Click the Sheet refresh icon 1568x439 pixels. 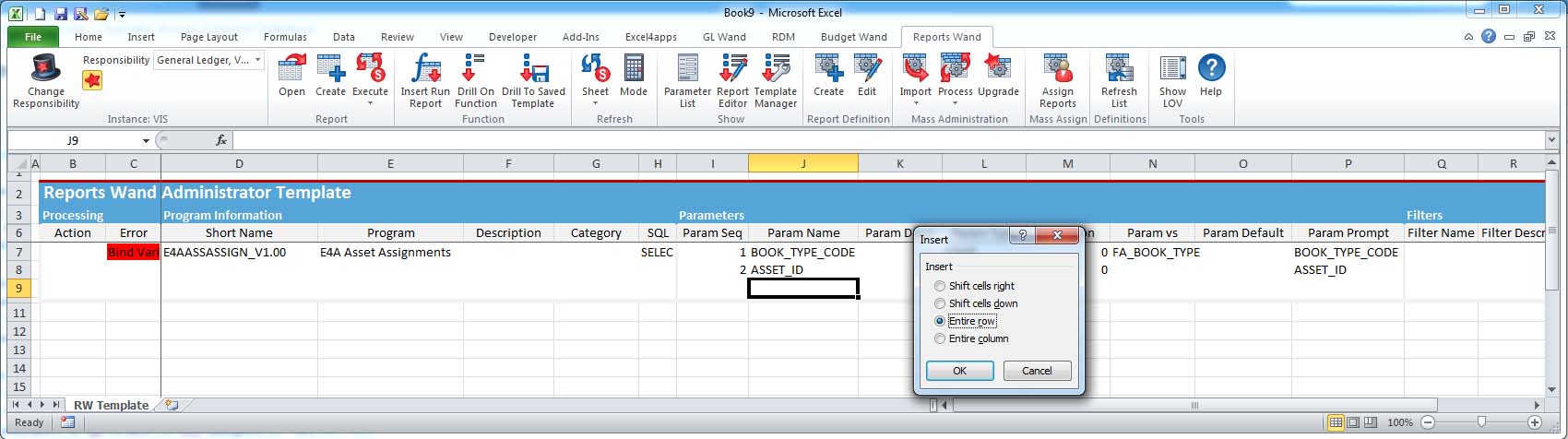pos(595,67)
